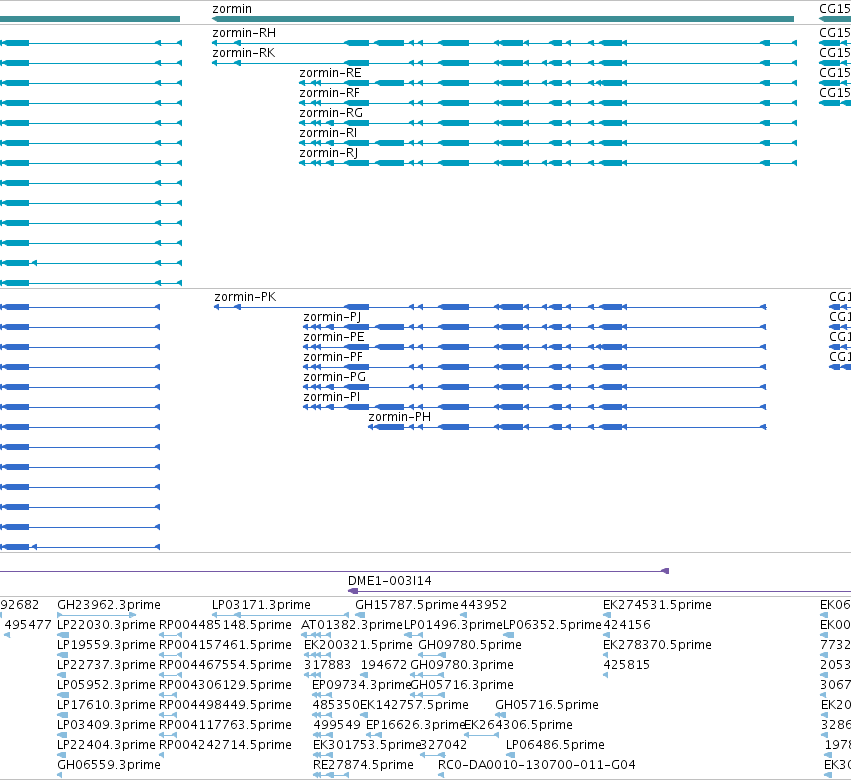Click the LP06352.5prime EST label

(x=552, y=625)
